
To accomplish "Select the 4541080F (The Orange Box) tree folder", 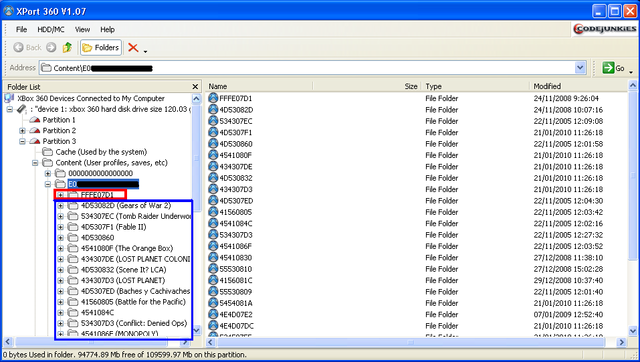I will click(127, 248).
